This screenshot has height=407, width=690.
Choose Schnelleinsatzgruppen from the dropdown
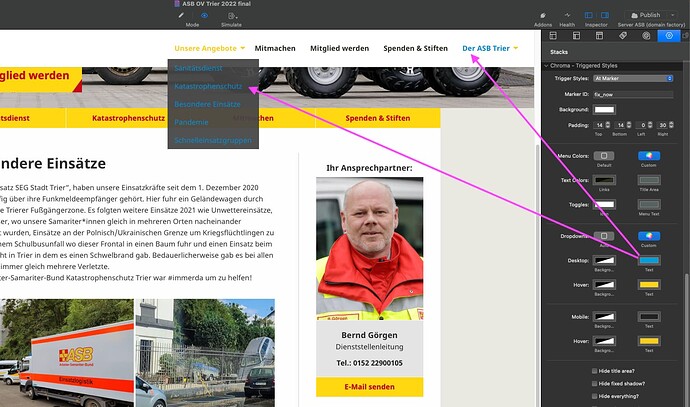213,140
